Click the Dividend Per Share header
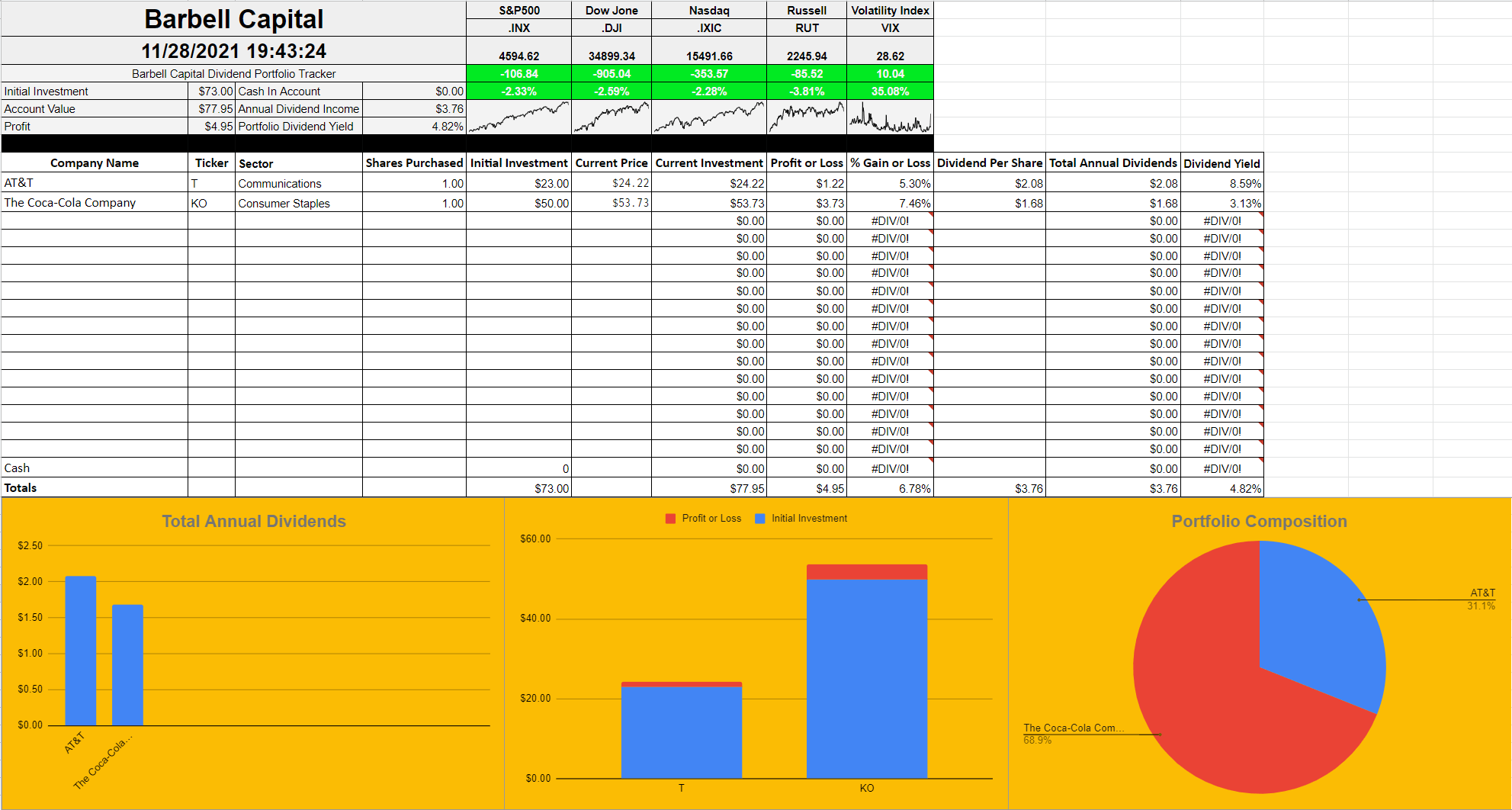The image size is (1512, 810). (x=990, y=162)
